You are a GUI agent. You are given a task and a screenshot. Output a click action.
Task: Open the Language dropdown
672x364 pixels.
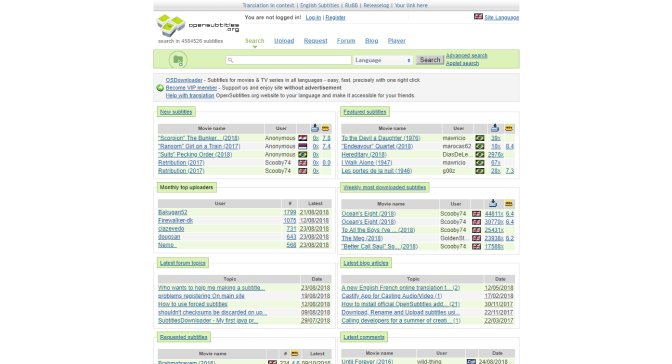coord(383,60)
